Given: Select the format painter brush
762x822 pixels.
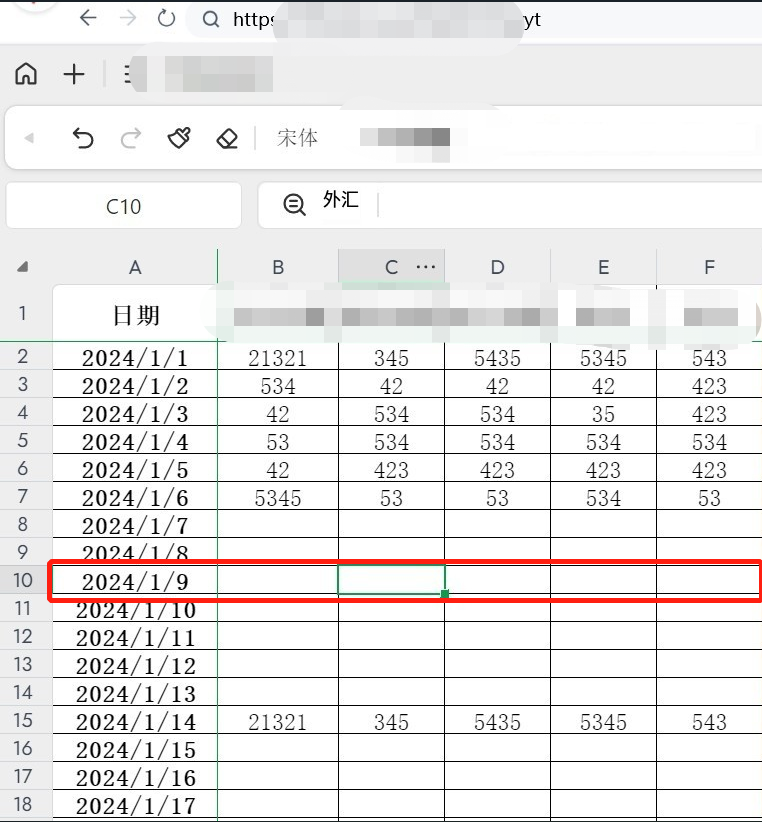Looking at the screenshot, I should click(x=179, y=138).
